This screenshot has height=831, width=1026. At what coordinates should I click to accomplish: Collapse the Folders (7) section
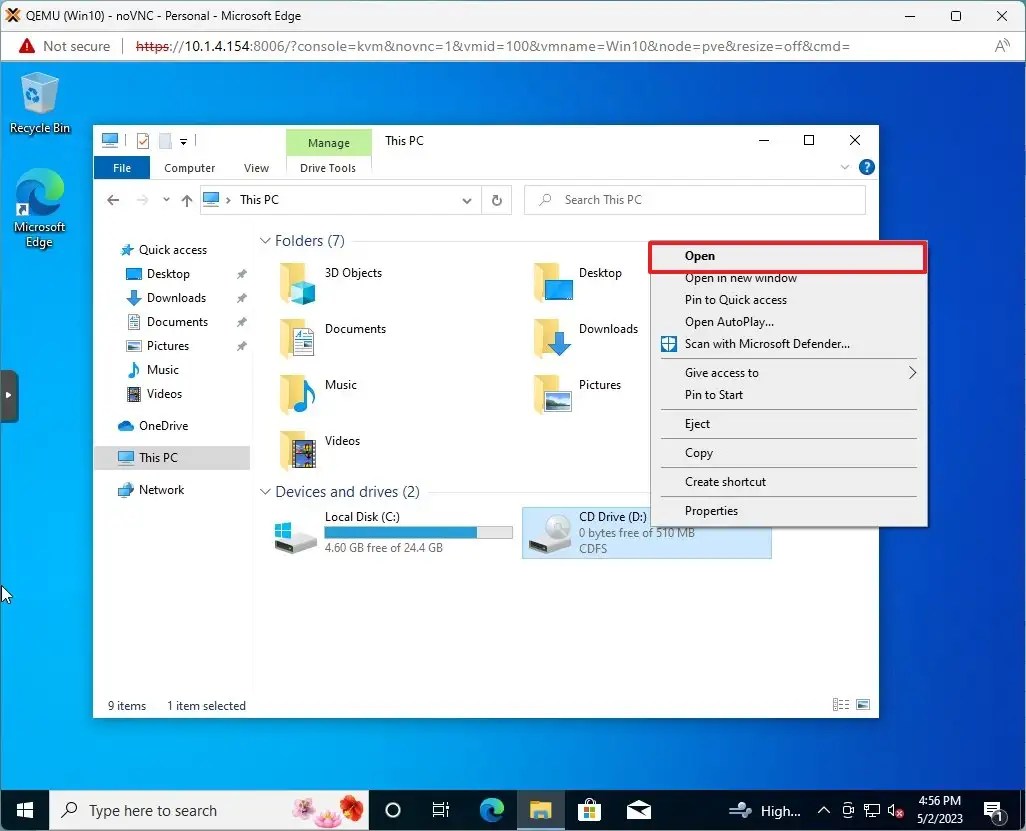point(264,240)
